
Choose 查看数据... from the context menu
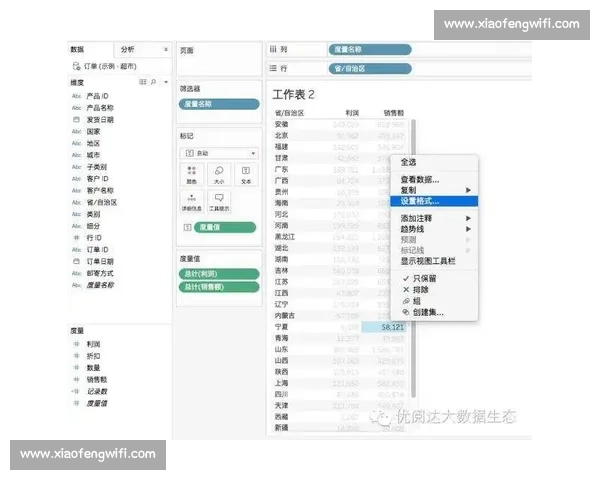coord(434,179)
